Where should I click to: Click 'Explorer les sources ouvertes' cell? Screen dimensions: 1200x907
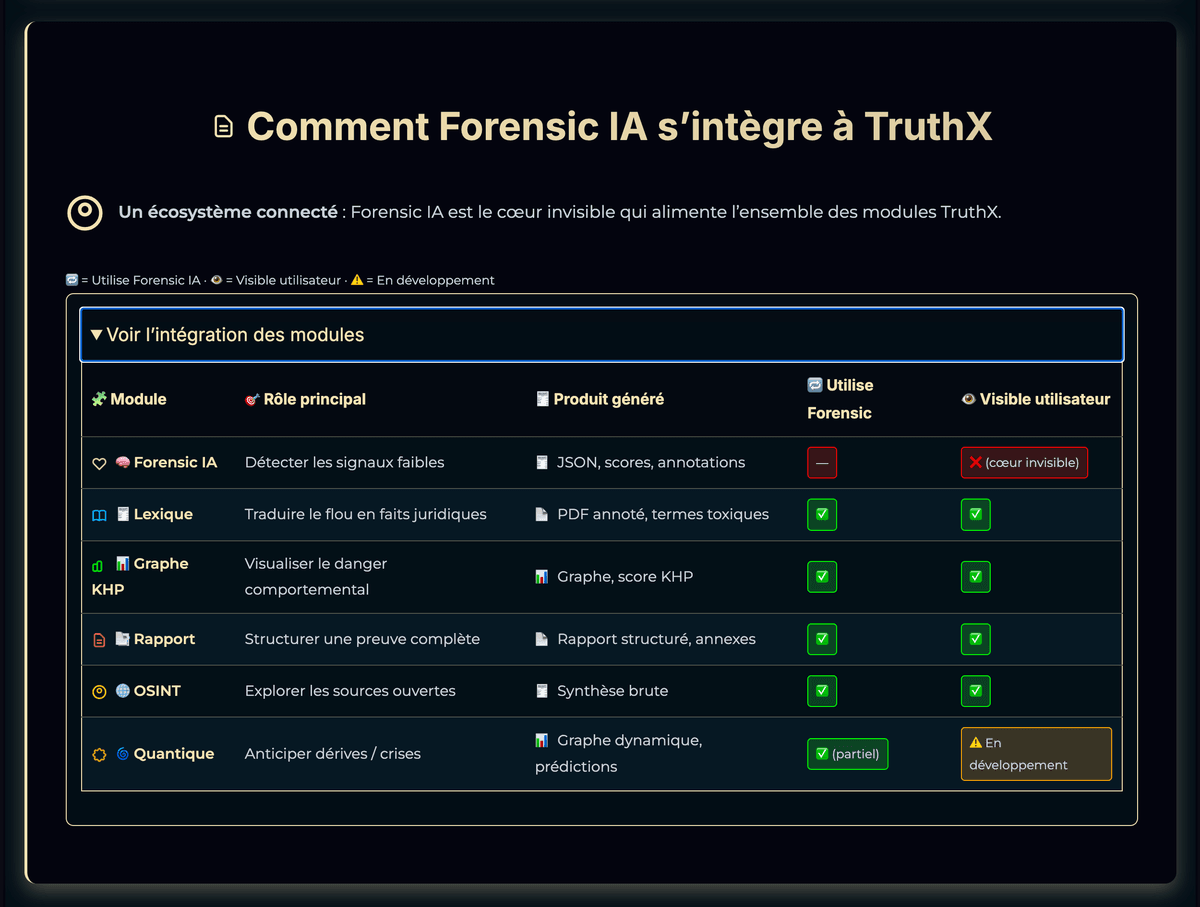coord(350,691)
